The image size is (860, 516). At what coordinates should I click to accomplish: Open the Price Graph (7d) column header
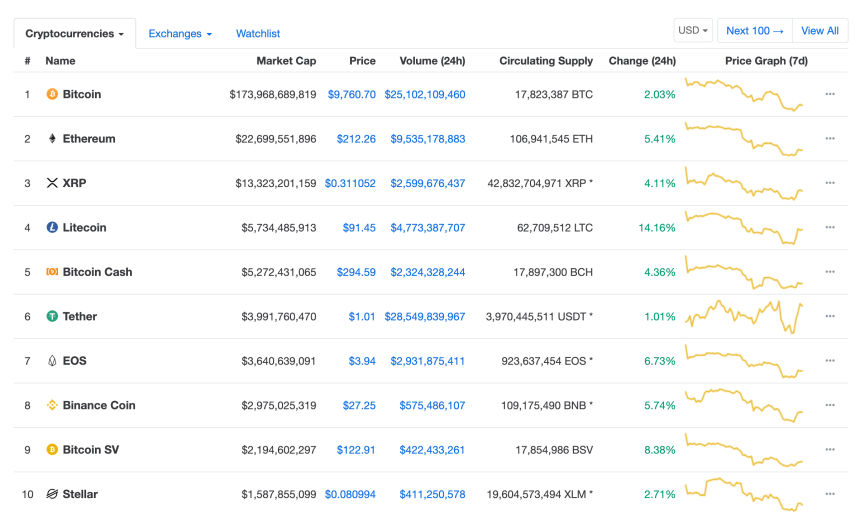(766, 61)
